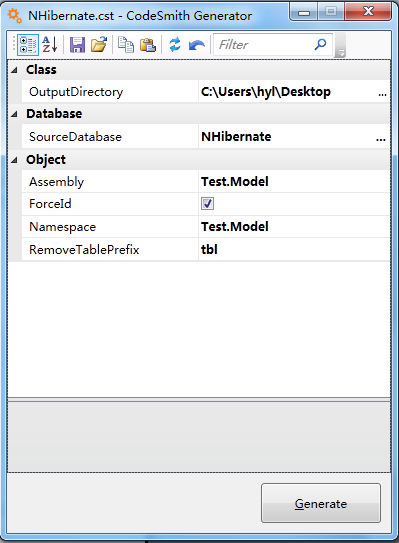Viewport: 399px width, 543px height.
Task: Minimize the CodeSmith Generator window
Action: coord(304,13)
